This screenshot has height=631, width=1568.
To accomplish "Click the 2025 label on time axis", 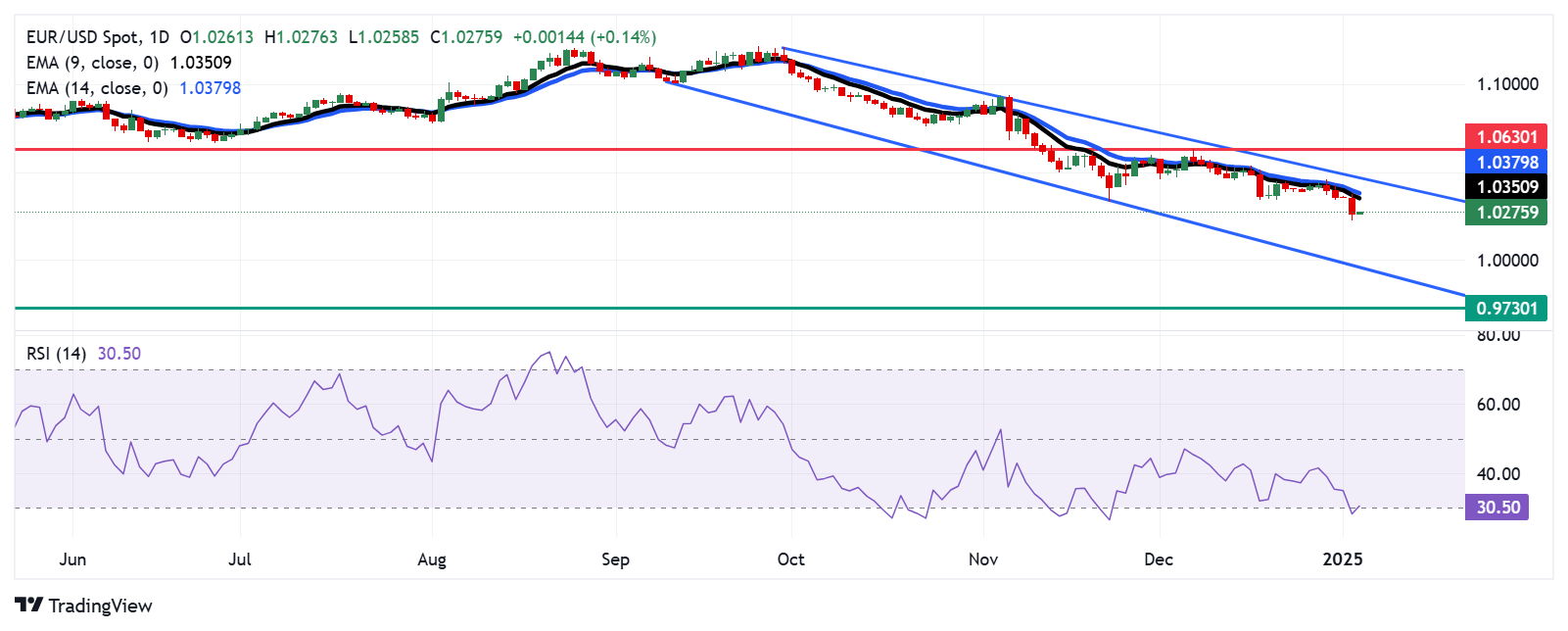I will point(1342,559).
